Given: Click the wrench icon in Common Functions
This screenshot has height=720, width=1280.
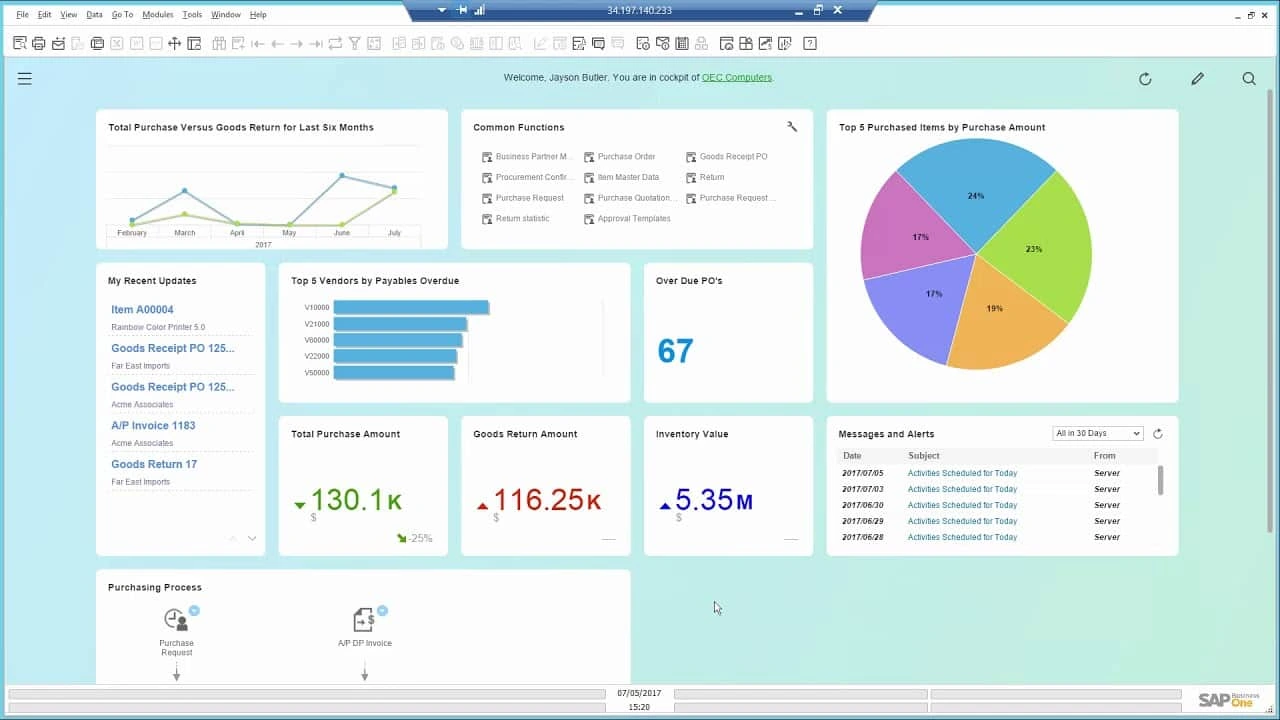Looking at the screenshot, I should [792, 127].
